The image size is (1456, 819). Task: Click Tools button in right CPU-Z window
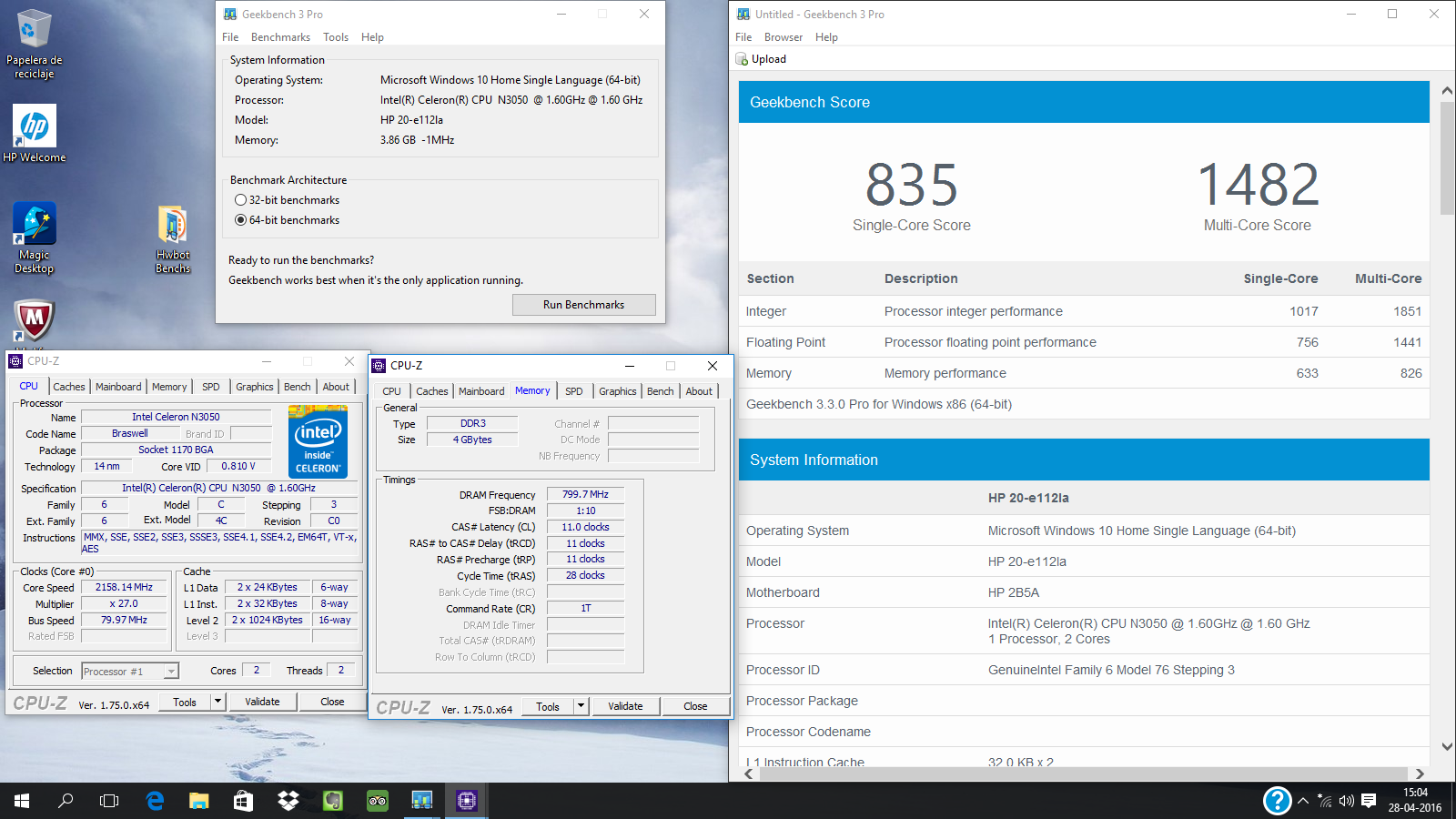pyautogui.click(x=548, y=706)
